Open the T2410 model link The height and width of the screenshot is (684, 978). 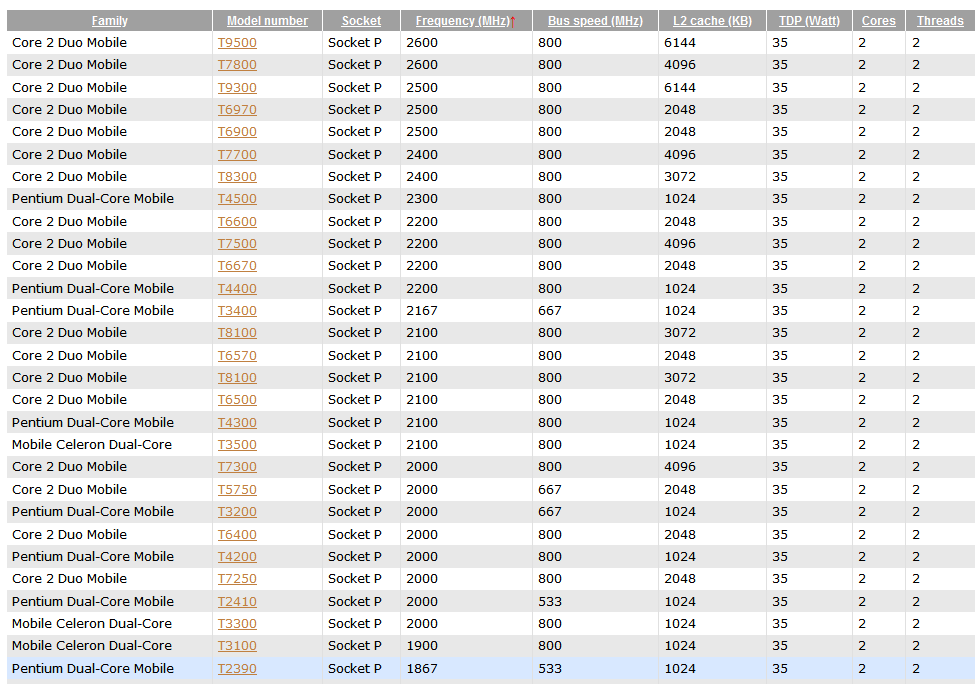click(237, 601)
